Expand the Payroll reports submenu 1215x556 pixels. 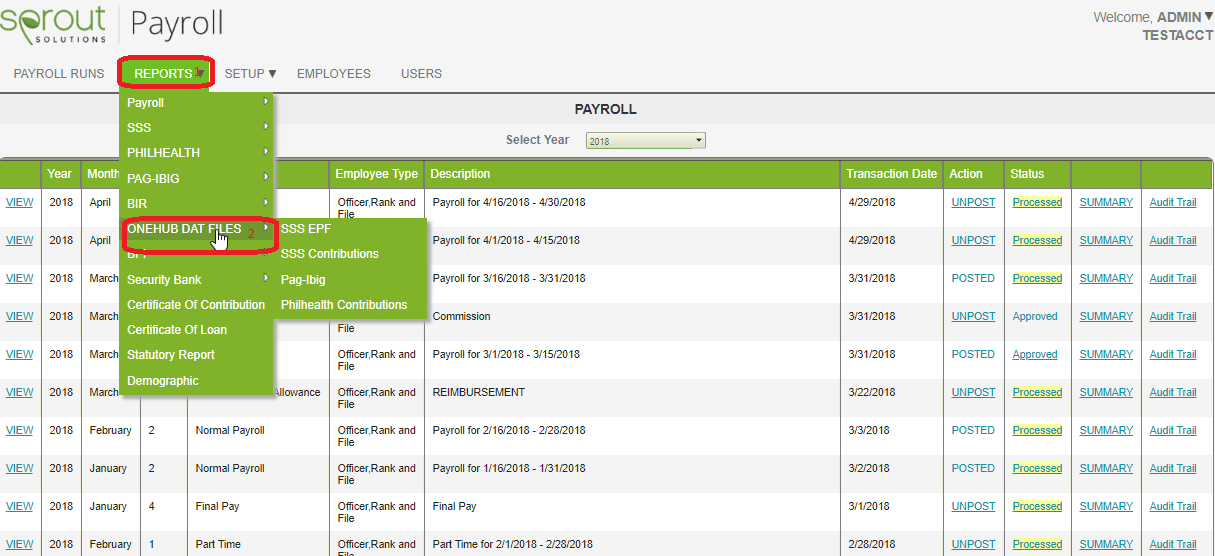(196, 103)
